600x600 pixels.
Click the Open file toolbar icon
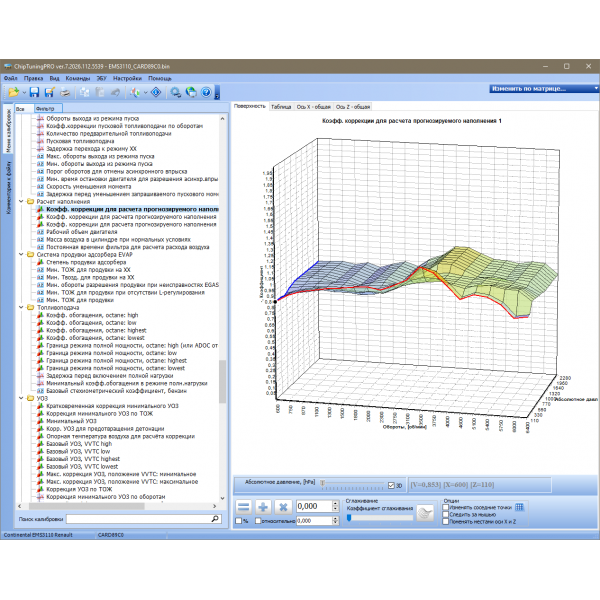pyautogui.click(x=13, y=92)
